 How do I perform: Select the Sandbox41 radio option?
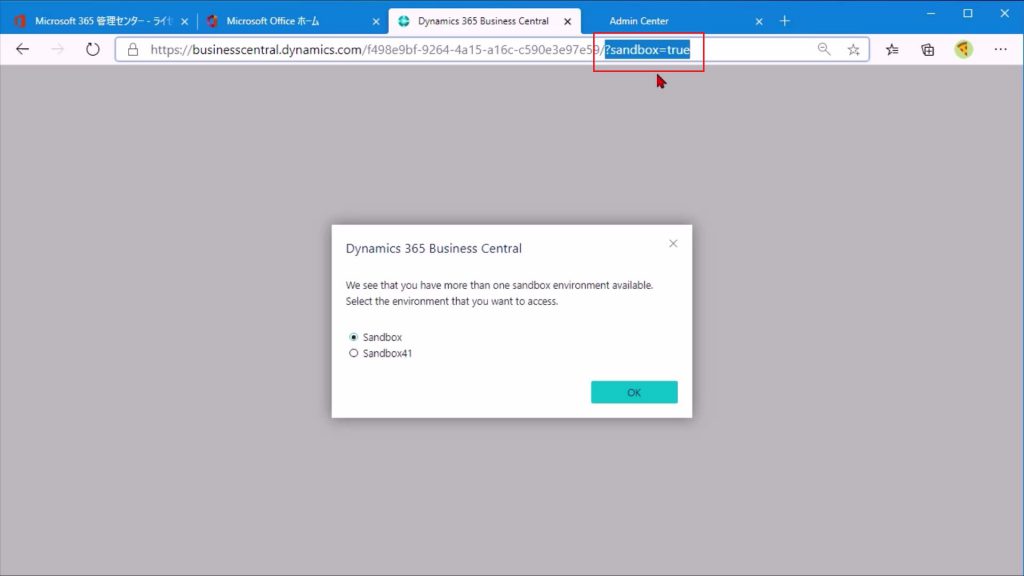click(x=353, y=353)
